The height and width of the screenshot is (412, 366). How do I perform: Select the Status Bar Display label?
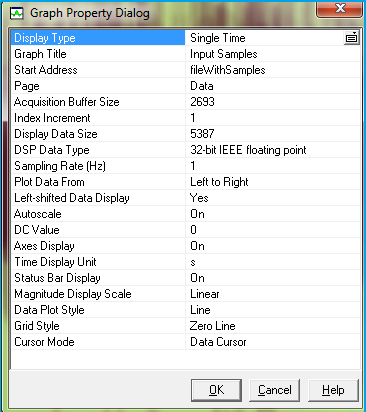(57, 278)
